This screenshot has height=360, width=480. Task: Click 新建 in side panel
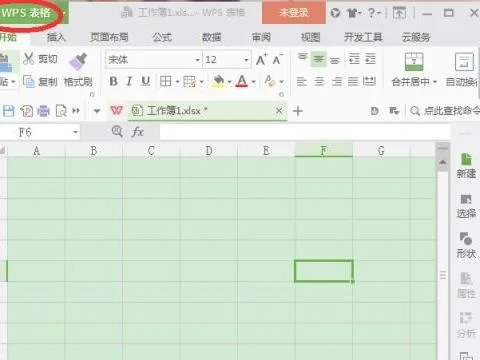466,166
